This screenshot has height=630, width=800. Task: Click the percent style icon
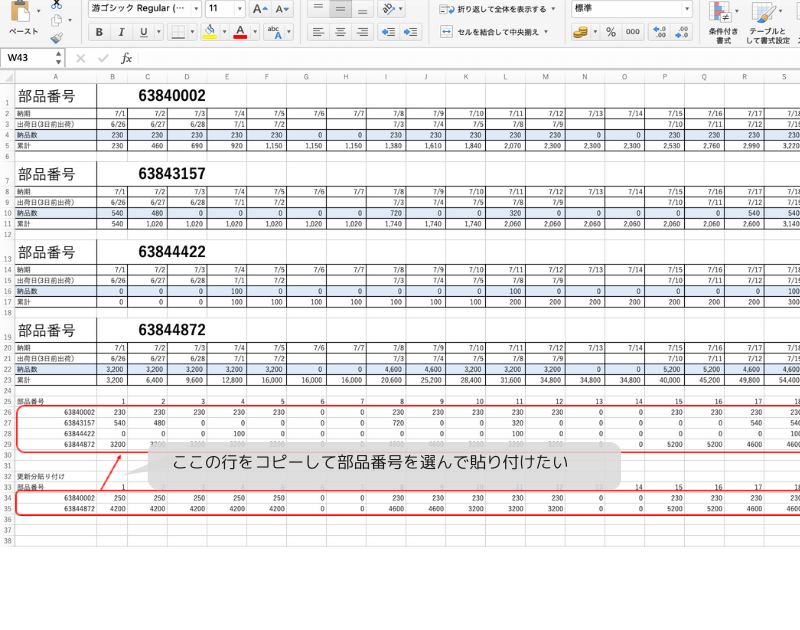tap(610, 32)
